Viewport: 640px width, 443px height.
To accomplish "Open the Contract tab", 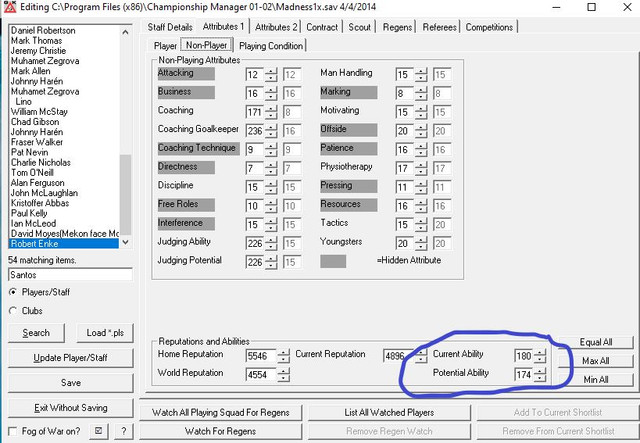I will 322,27.
